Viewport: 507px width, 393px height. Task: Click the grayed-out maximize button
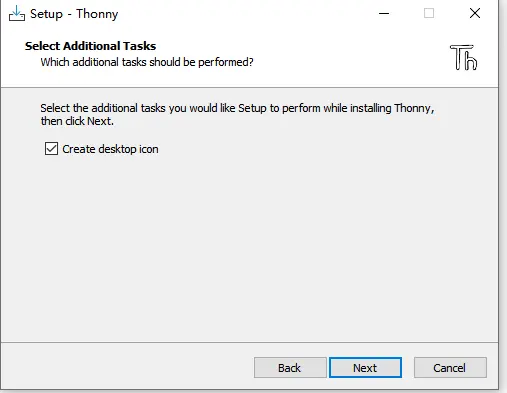click(x=429, y=14)
